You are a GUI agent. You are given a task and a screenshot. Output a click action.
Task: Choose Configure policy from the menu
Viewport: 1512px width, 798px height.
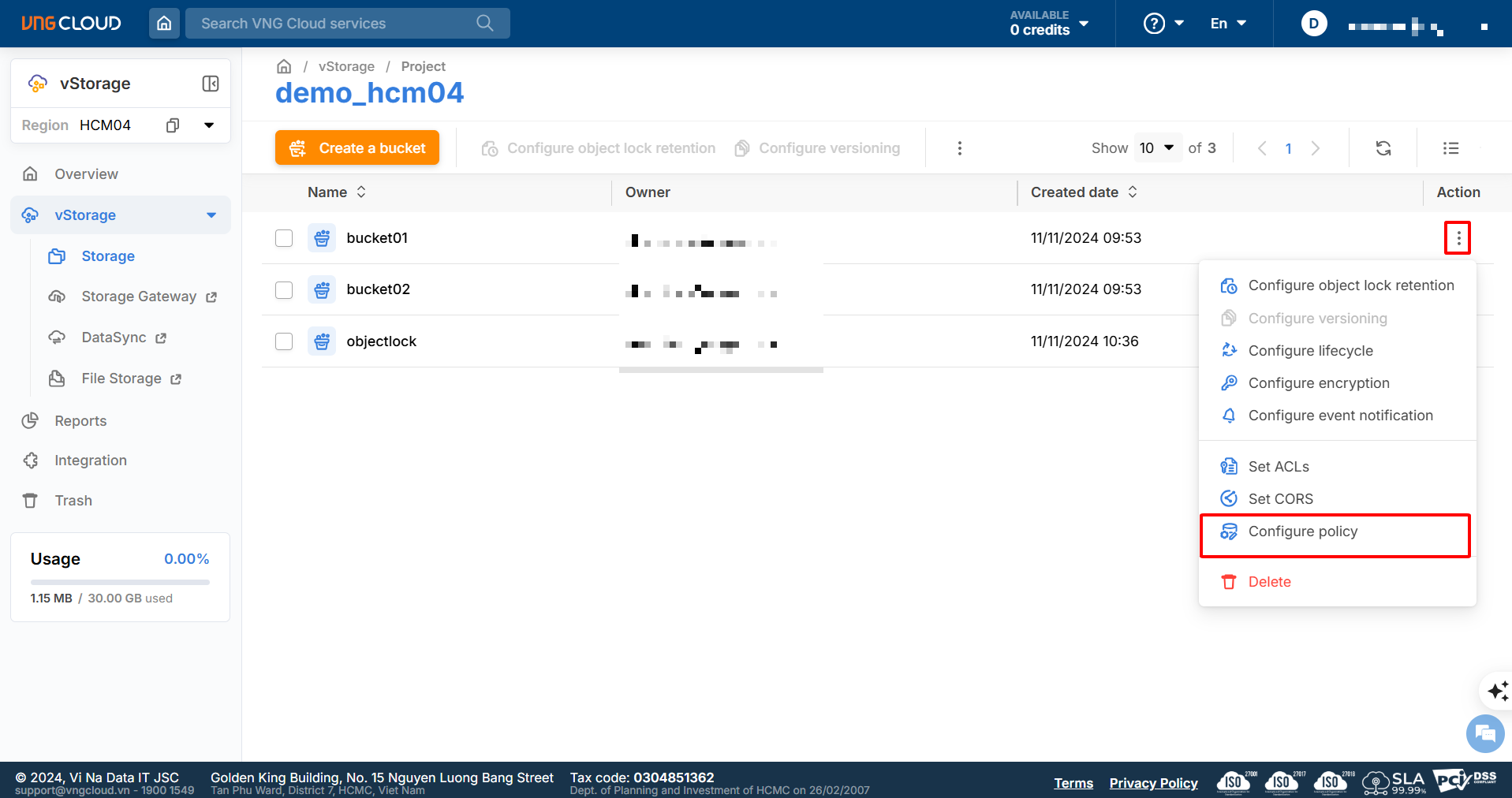point(1302,531)
